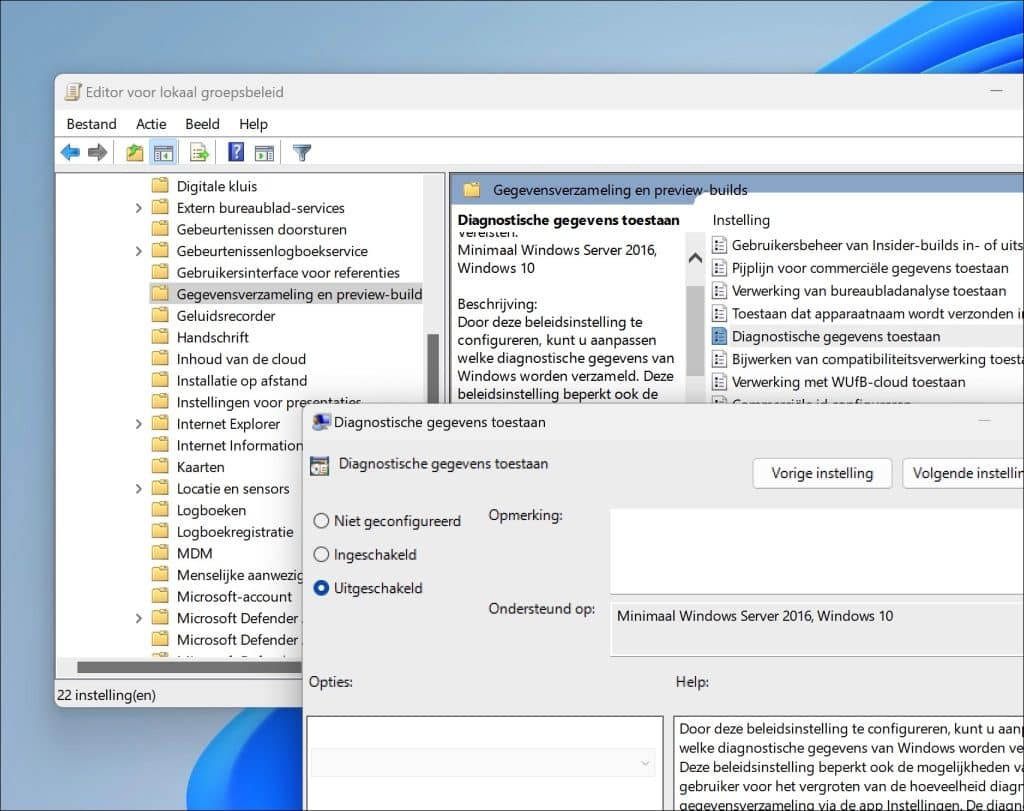Click the Kaarten folder icon
The height and width of the screenshot is (811, 1024).
160,466
